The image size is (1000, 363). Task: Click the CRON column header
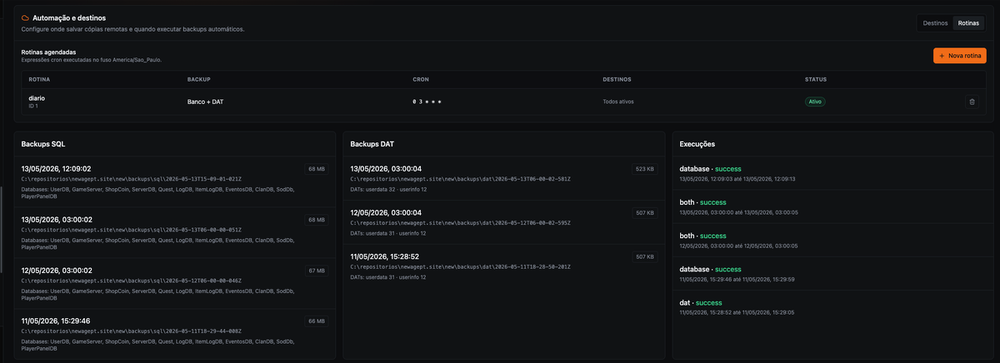point(420,80)
